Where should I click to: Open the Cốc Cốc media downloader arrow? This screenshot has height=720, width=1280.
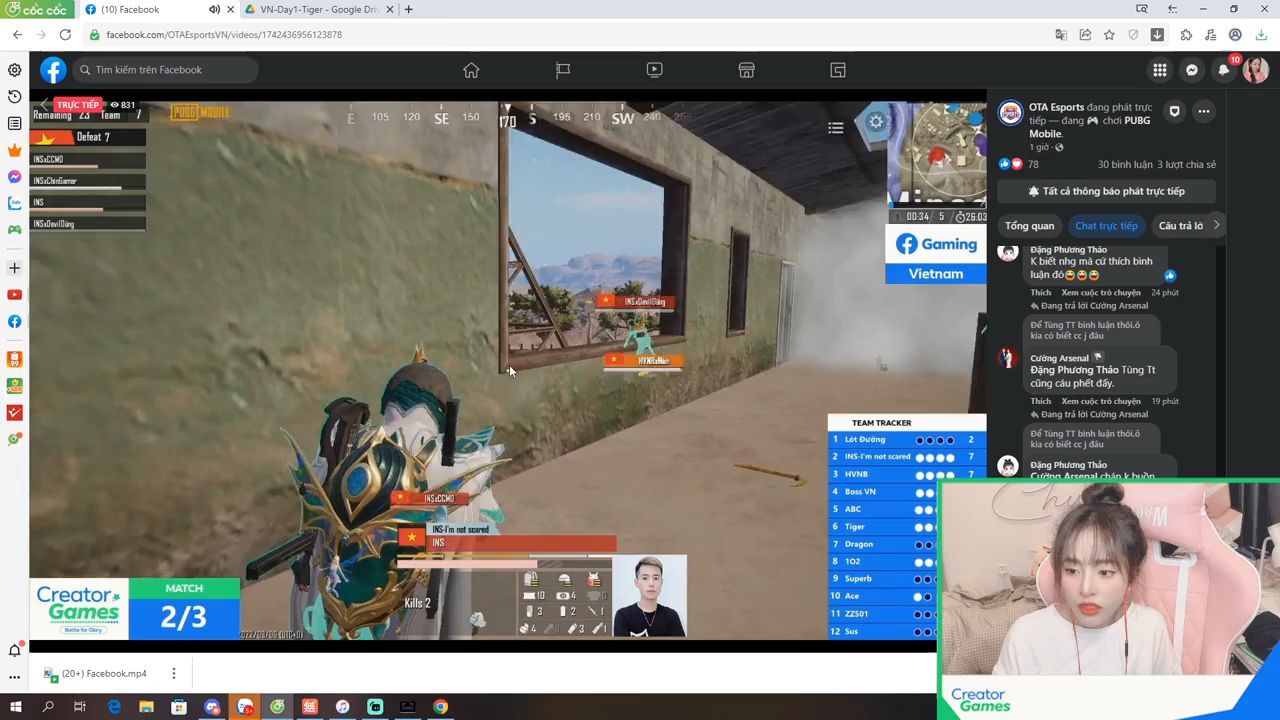pyautogui.click(x=1157, y=35)
